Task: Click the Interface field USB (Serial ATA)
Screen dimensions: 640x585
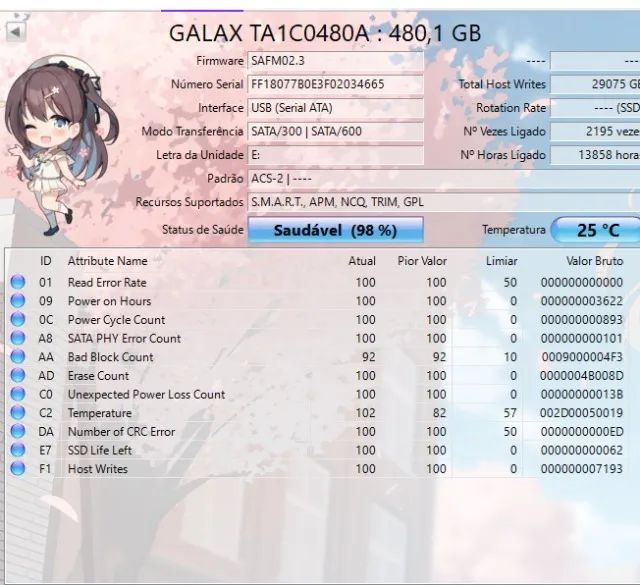Action: (336, 108)
